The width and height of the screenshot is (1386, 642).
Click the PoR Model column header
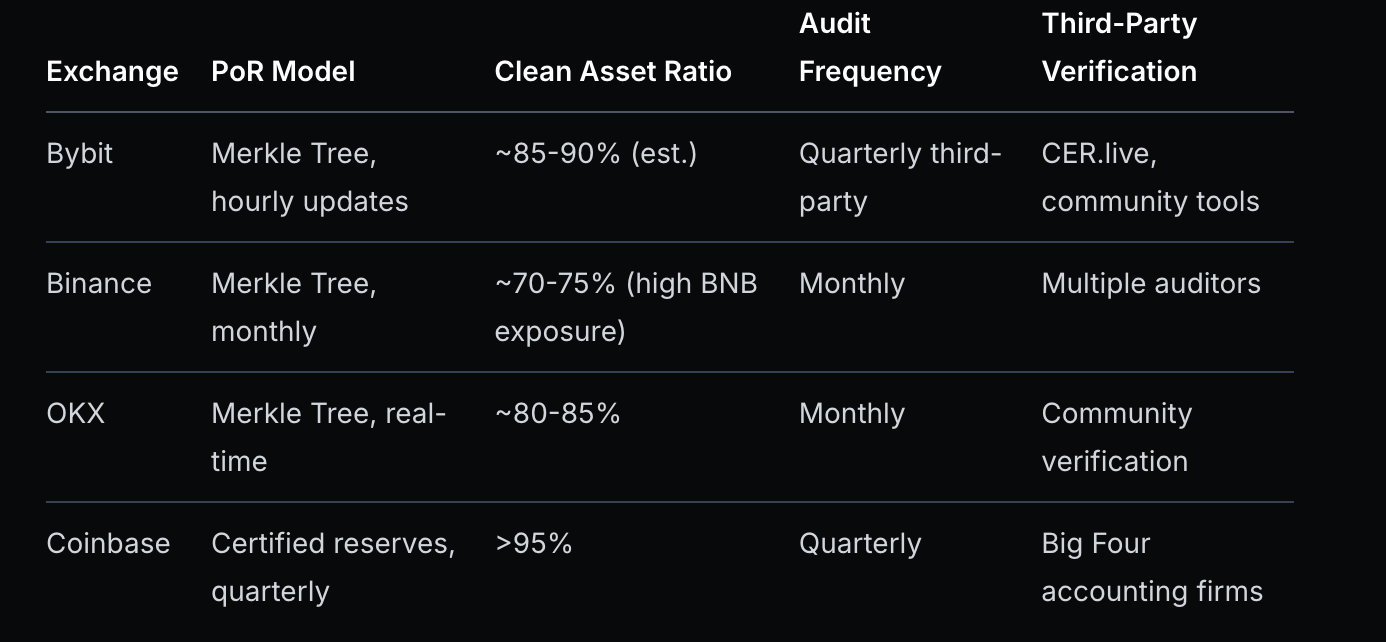tap(283, 72)
